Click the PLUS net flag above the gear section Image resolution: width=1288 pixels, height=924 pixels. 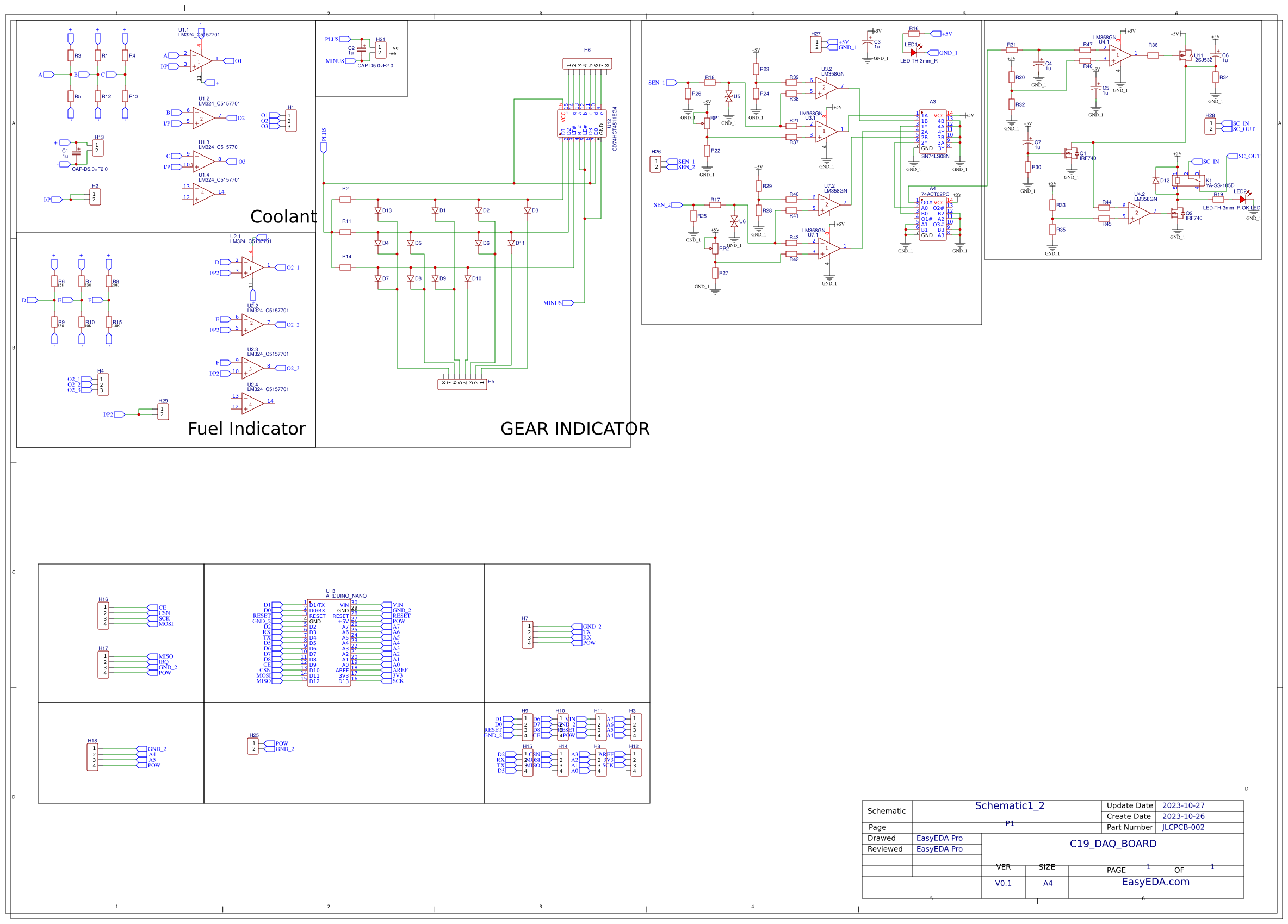[x=323, y=146]
